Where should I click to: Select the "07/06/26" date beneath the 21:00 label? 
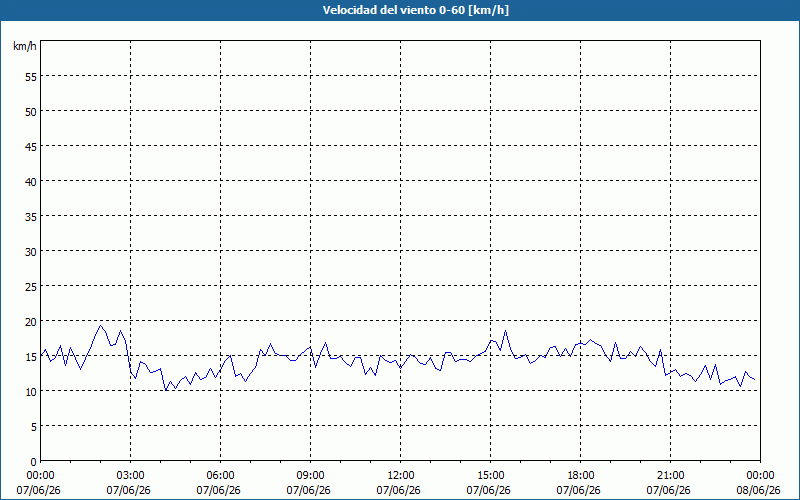click(669, 490)
